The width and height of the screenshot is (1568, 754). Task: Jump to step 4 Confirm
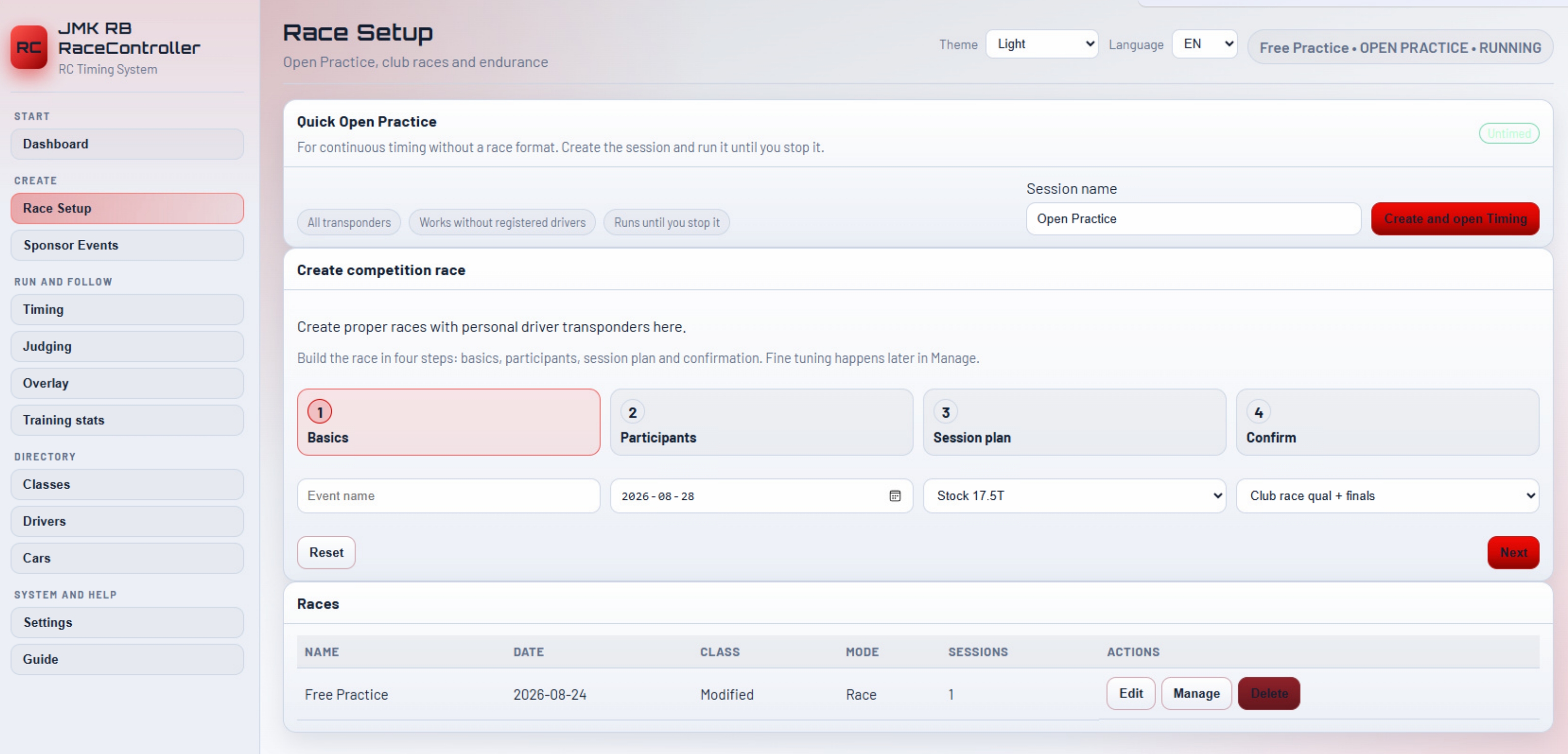point(1387,422)
